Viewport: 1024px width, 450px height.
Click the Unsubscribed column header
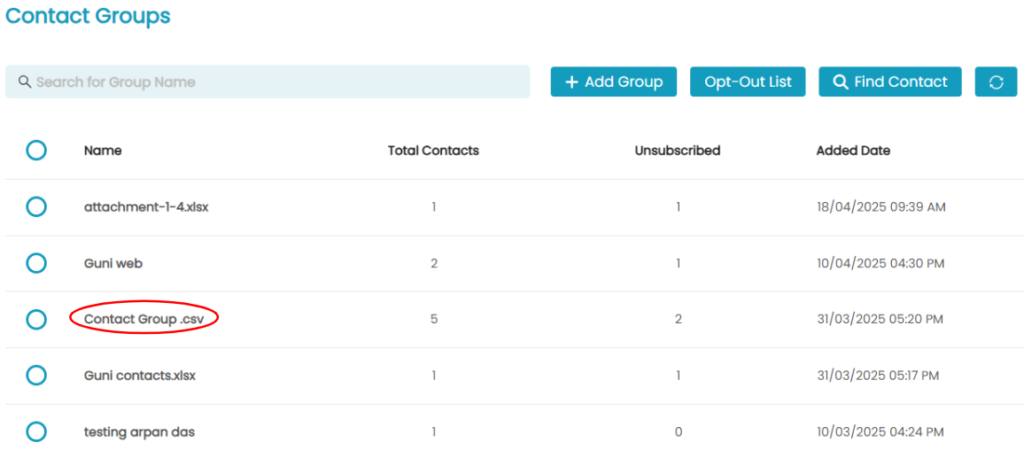(678, 151)
